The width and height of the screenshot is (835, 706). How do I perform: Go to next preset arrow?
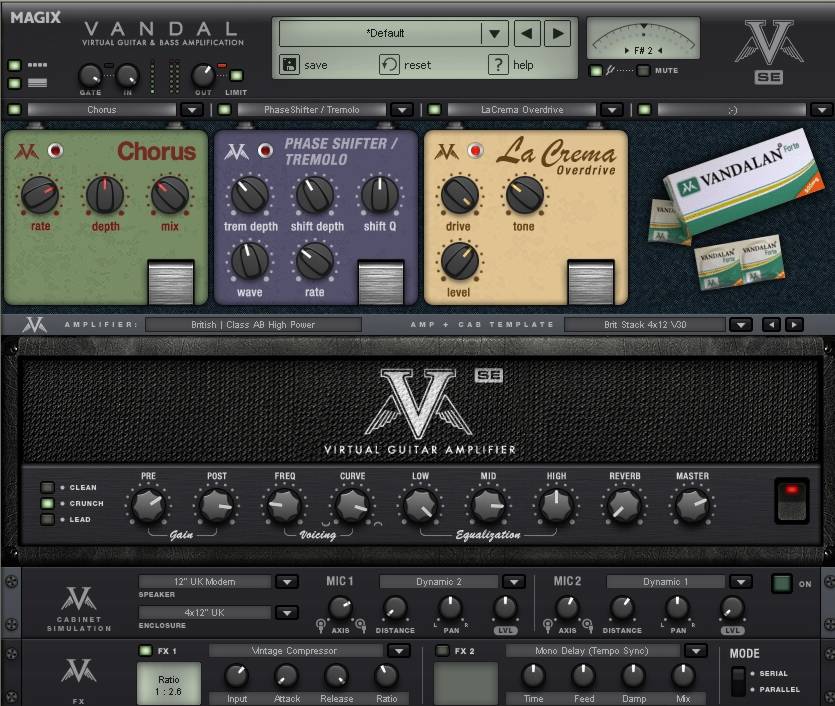tap(558, 34)
